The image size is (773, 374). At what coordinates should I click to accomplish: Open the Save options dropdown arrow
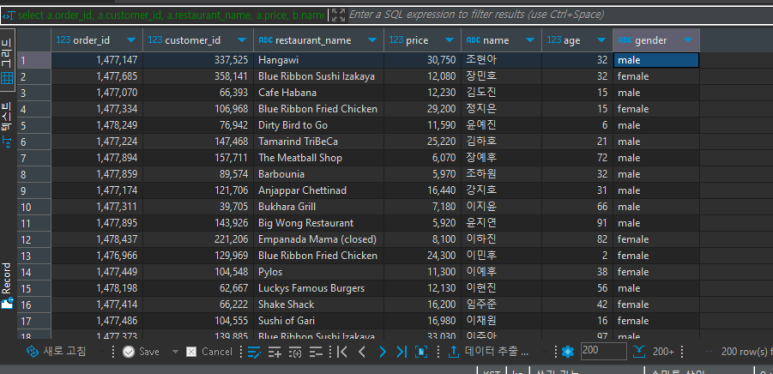point(175,352)
